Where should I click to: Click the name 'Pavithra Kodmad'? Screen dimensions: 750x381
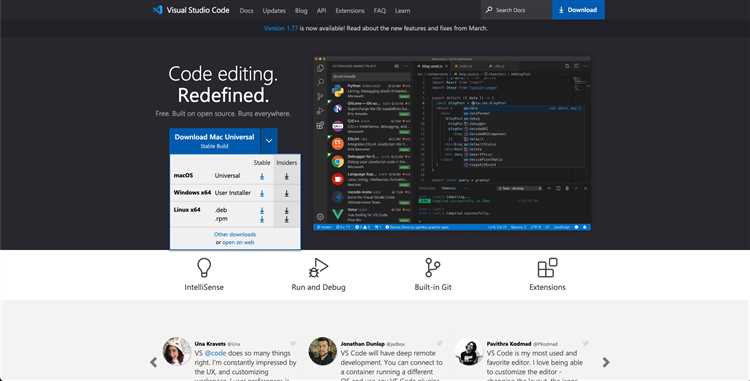[x=509, y=344]
